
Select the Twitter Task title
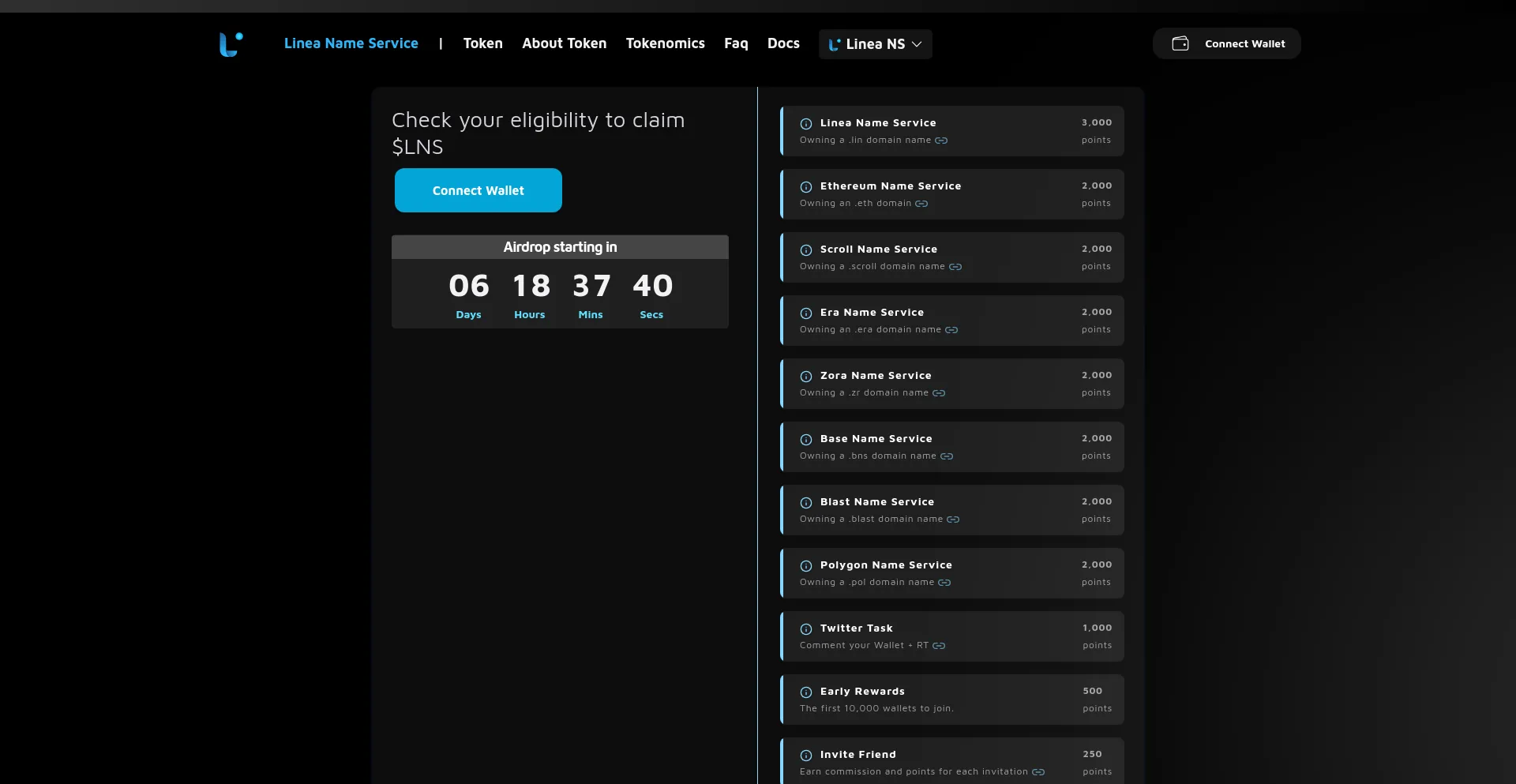857,628
